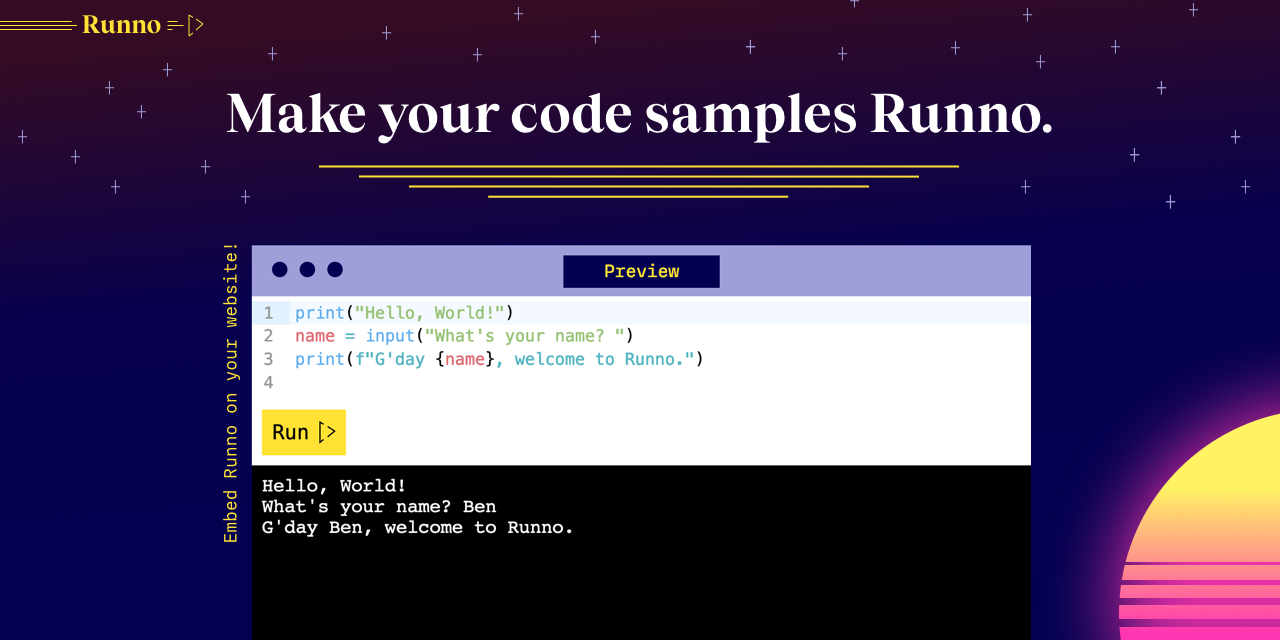Click terminal line "G'day Ben, welcome to Runno."
The height and width of the screenshot is (640, 1280).
click(x=418, y=528)
